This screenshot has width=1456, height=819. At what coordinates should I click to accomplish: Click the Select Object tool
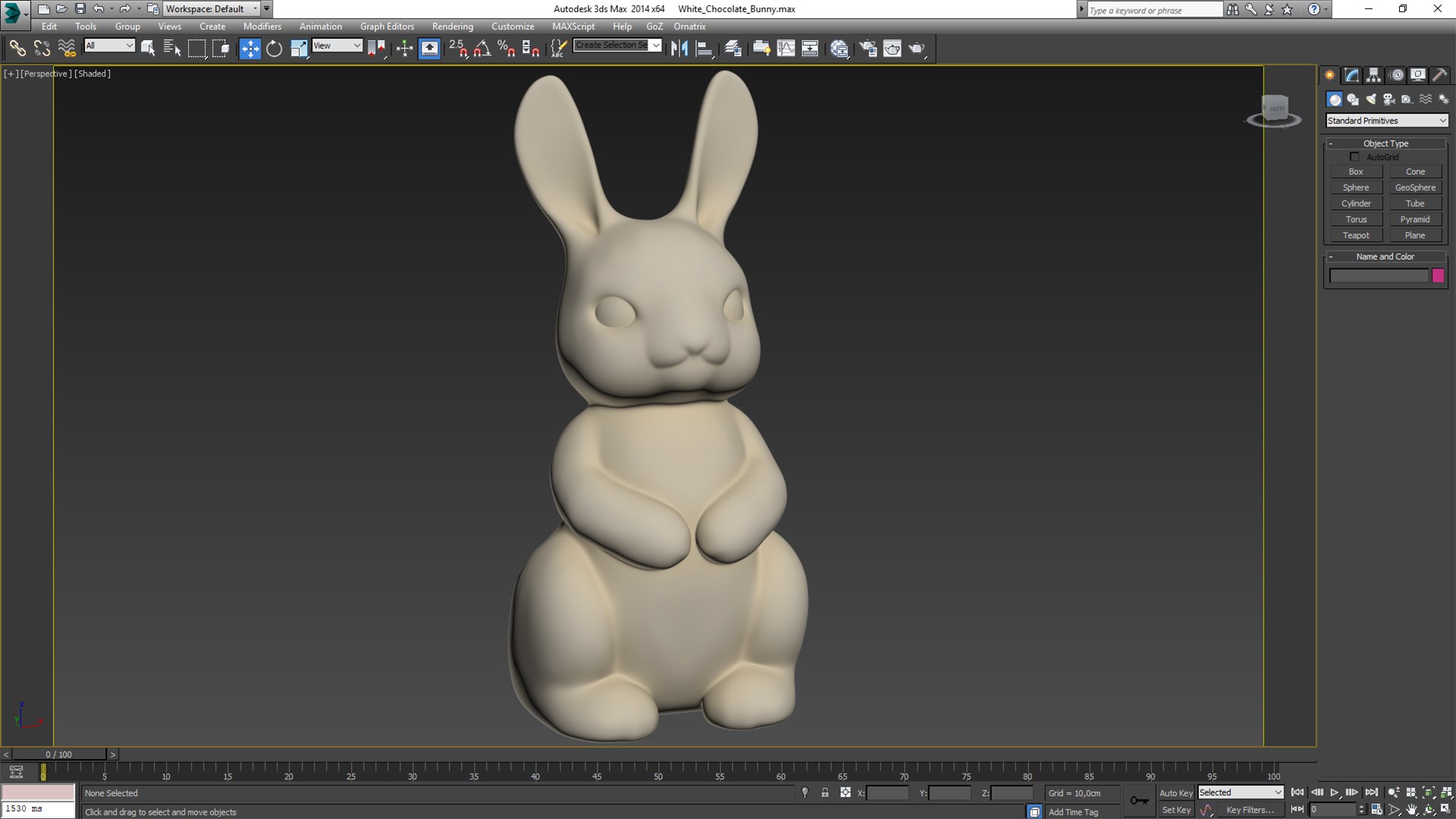148,49
